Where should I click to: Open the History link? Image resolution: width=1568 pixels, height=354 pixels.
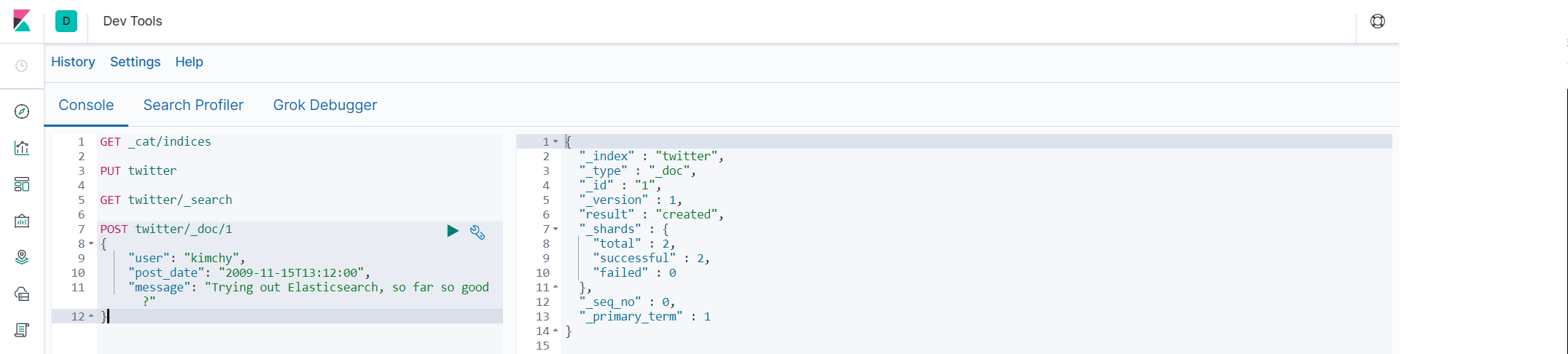point(73,62)
